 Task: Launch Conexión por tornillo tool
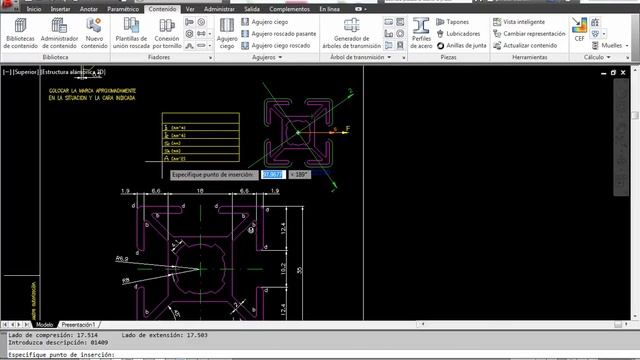(167, 33)
